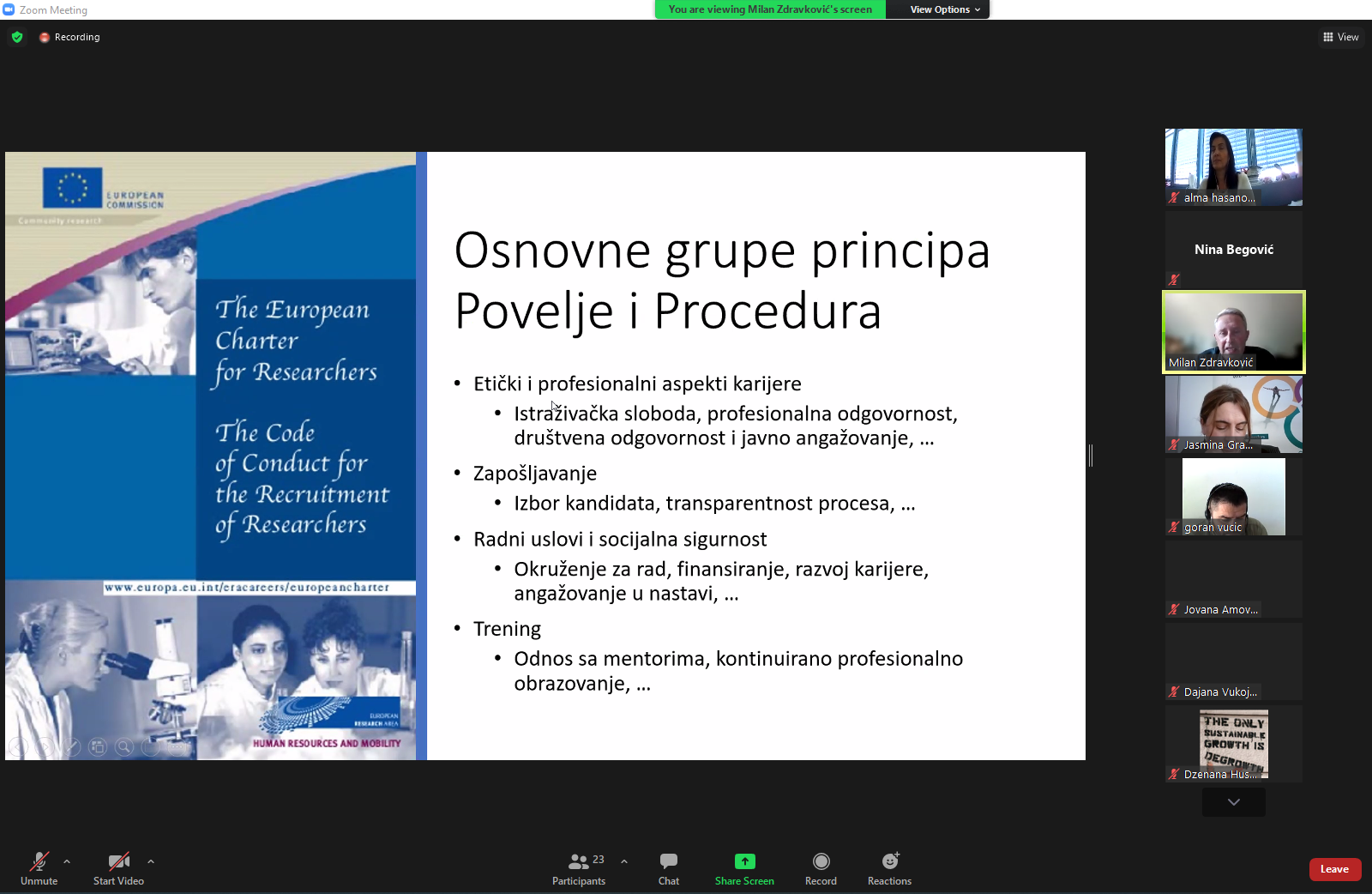Click the green encryption shield icon

[17, 37]
